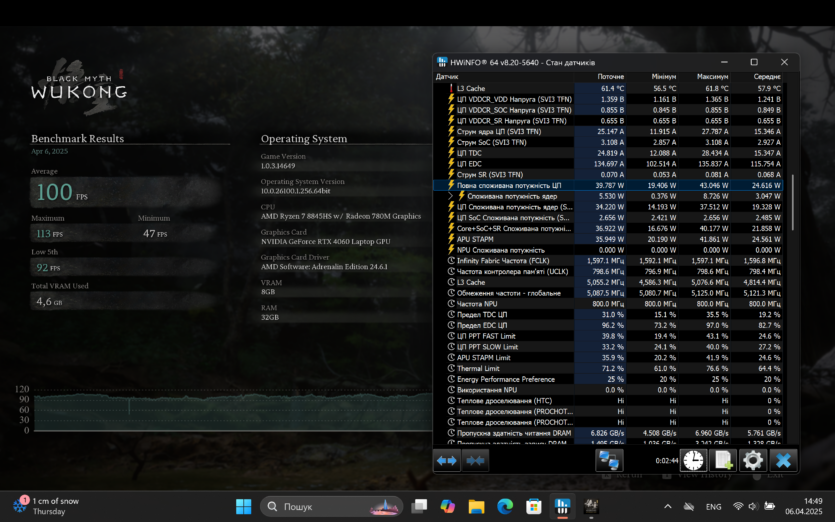Select APU STAPM power row
Viewport: 835px width, 522px height.
click(608, 239)
